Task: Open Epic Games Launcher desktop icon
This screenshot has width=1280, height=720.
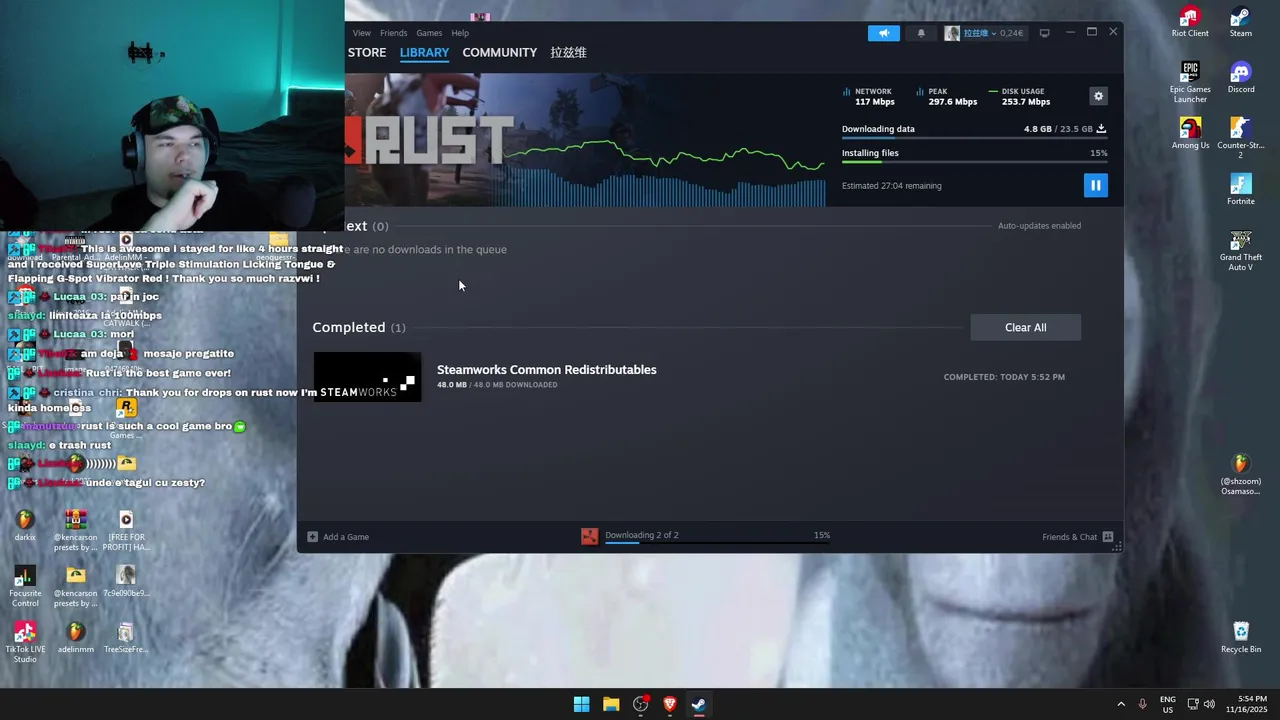Action: 1190,83
